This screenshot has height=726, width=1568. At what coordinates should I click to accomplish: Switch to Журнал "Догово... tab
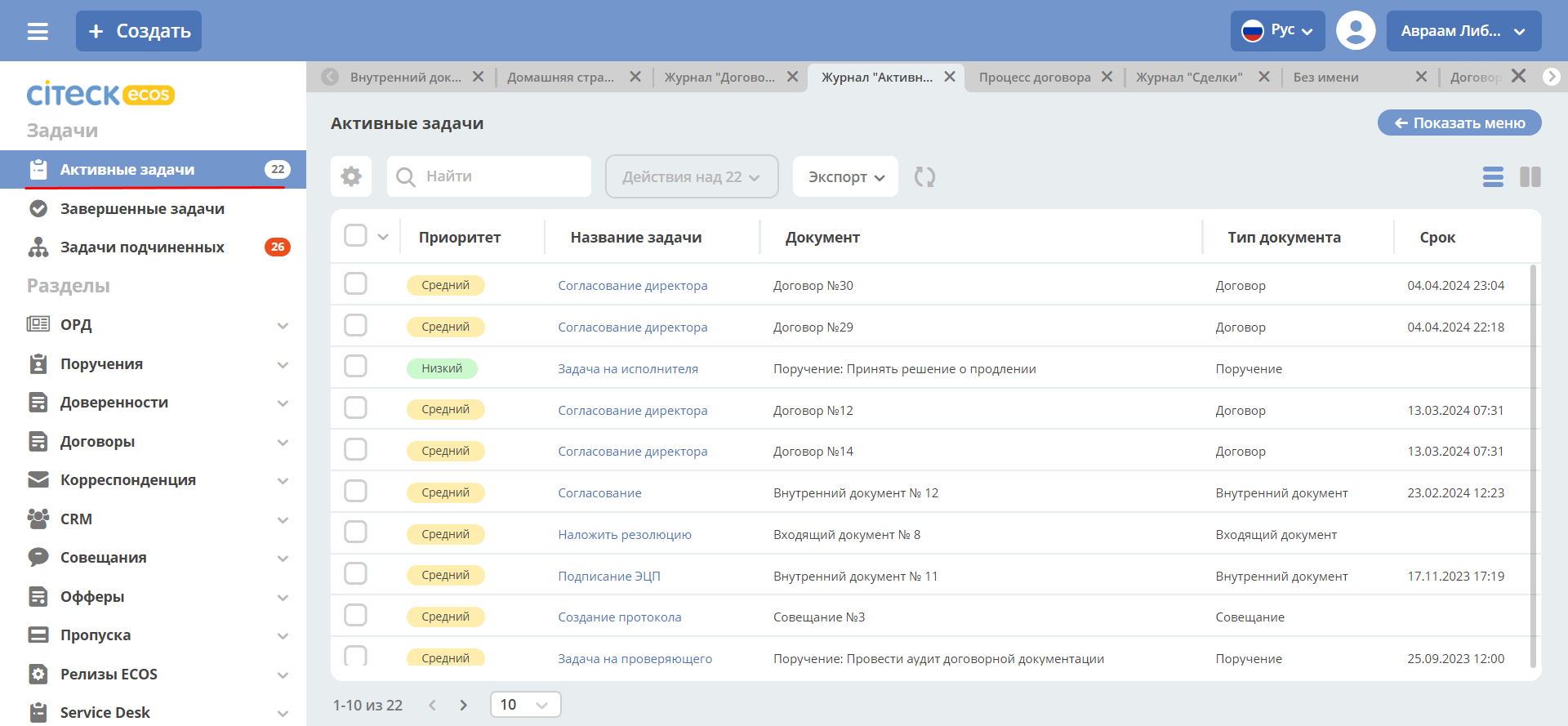(x=719, y=77)
